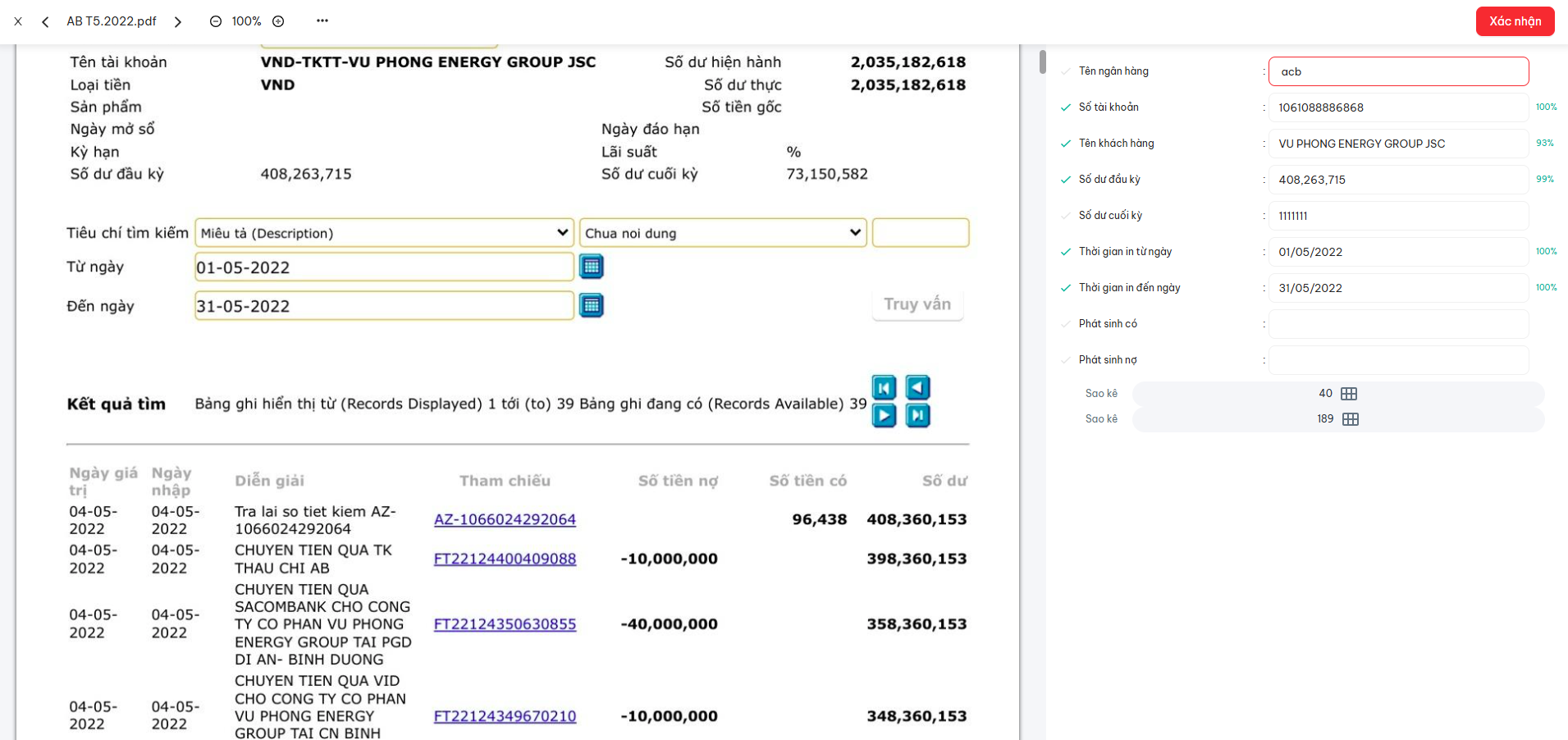Jump to last records page icon
The width and height of the screenshot is (1568, 740).
[917, 416]
